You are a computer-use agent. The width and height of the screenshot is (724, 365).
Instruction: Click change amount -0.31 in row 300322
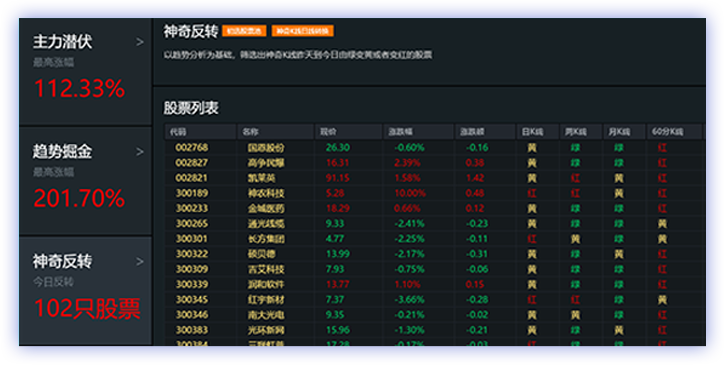pos(477,254)
